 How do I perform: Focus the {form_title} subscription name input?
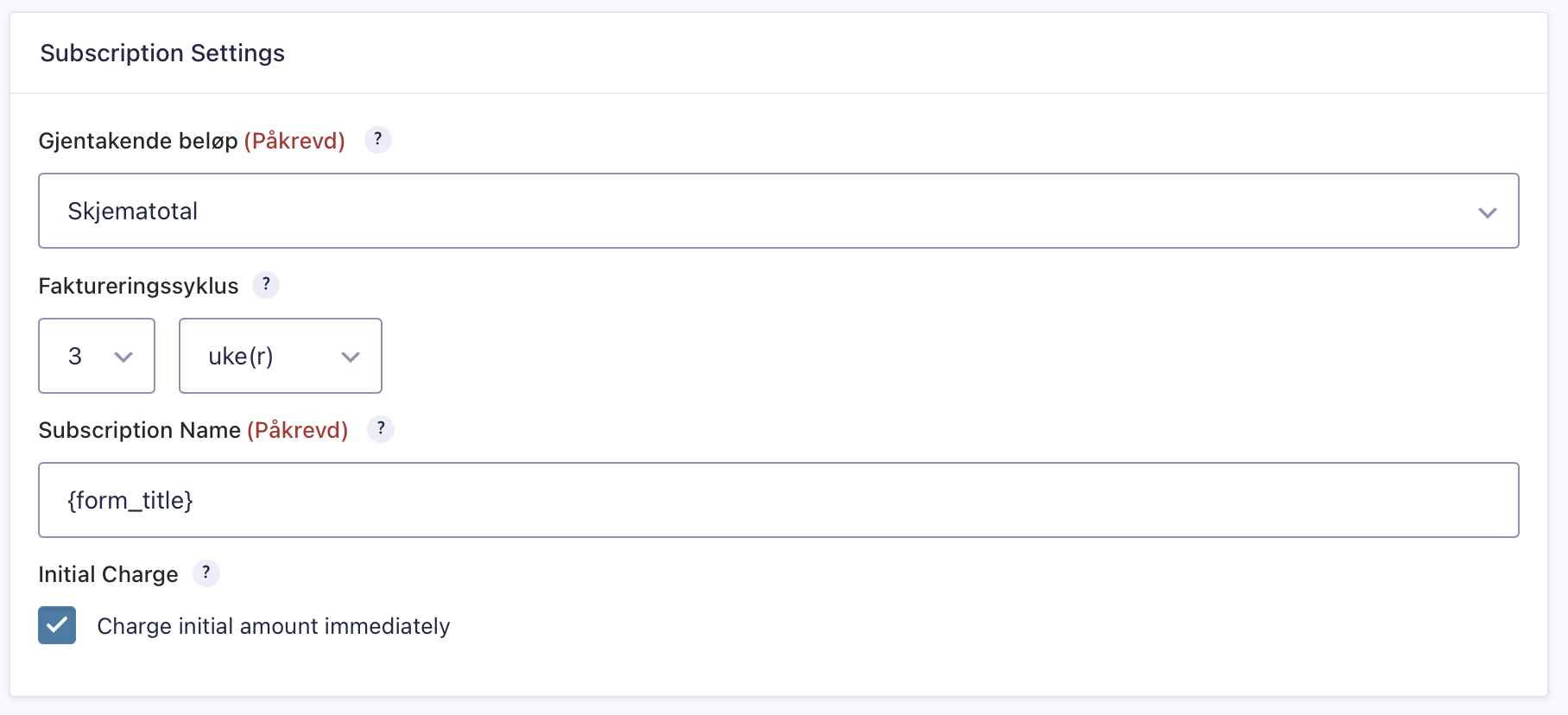(x=779, y=500)
